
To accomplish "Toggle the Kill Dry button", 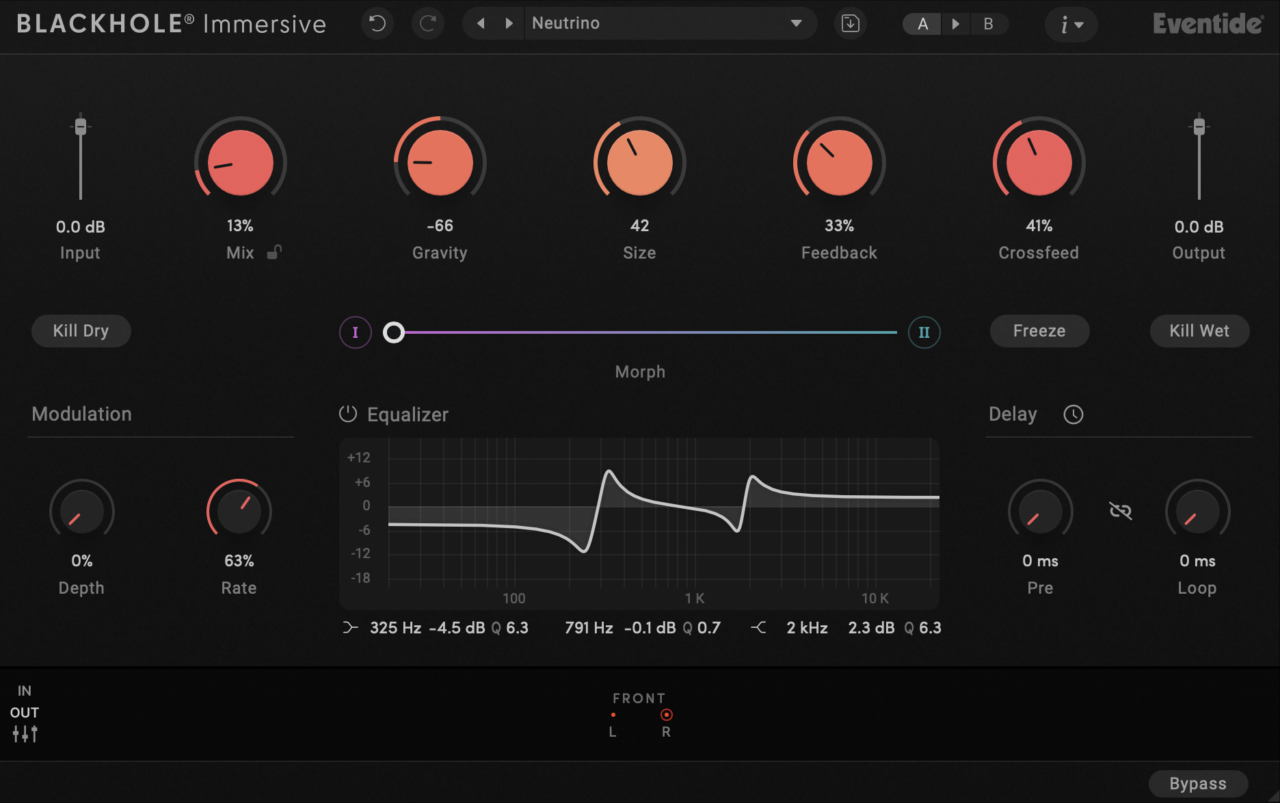I will pyautogui.click(x=81, y=331).
